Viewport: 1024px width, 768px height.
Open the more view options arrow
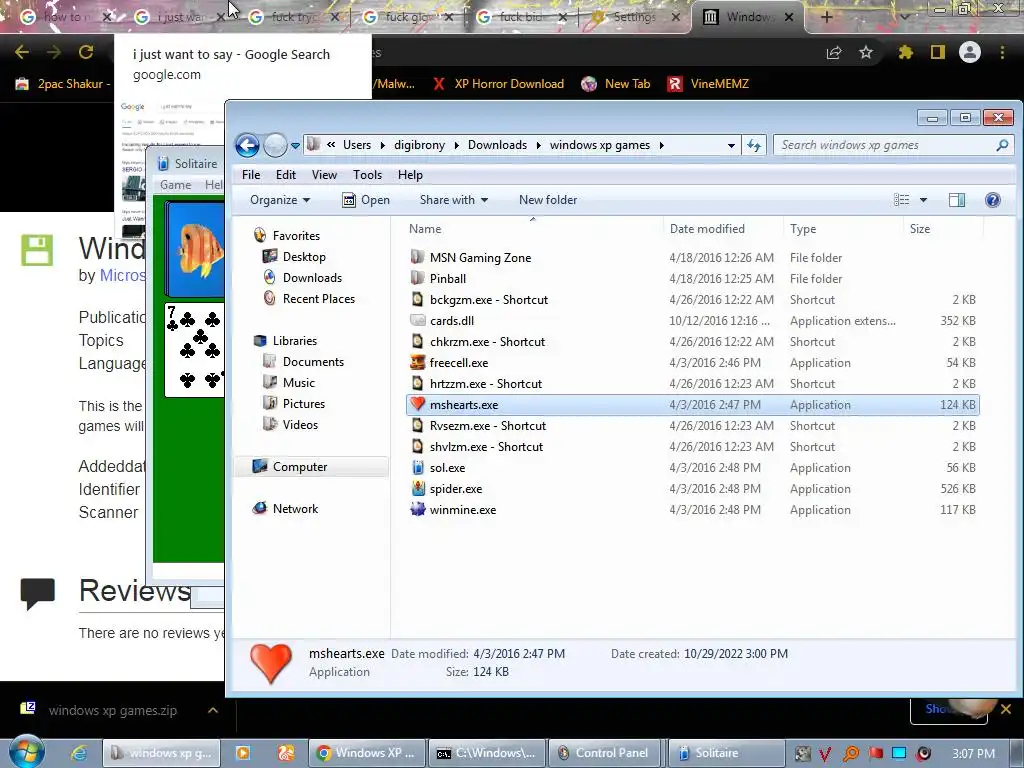(923, 200)
